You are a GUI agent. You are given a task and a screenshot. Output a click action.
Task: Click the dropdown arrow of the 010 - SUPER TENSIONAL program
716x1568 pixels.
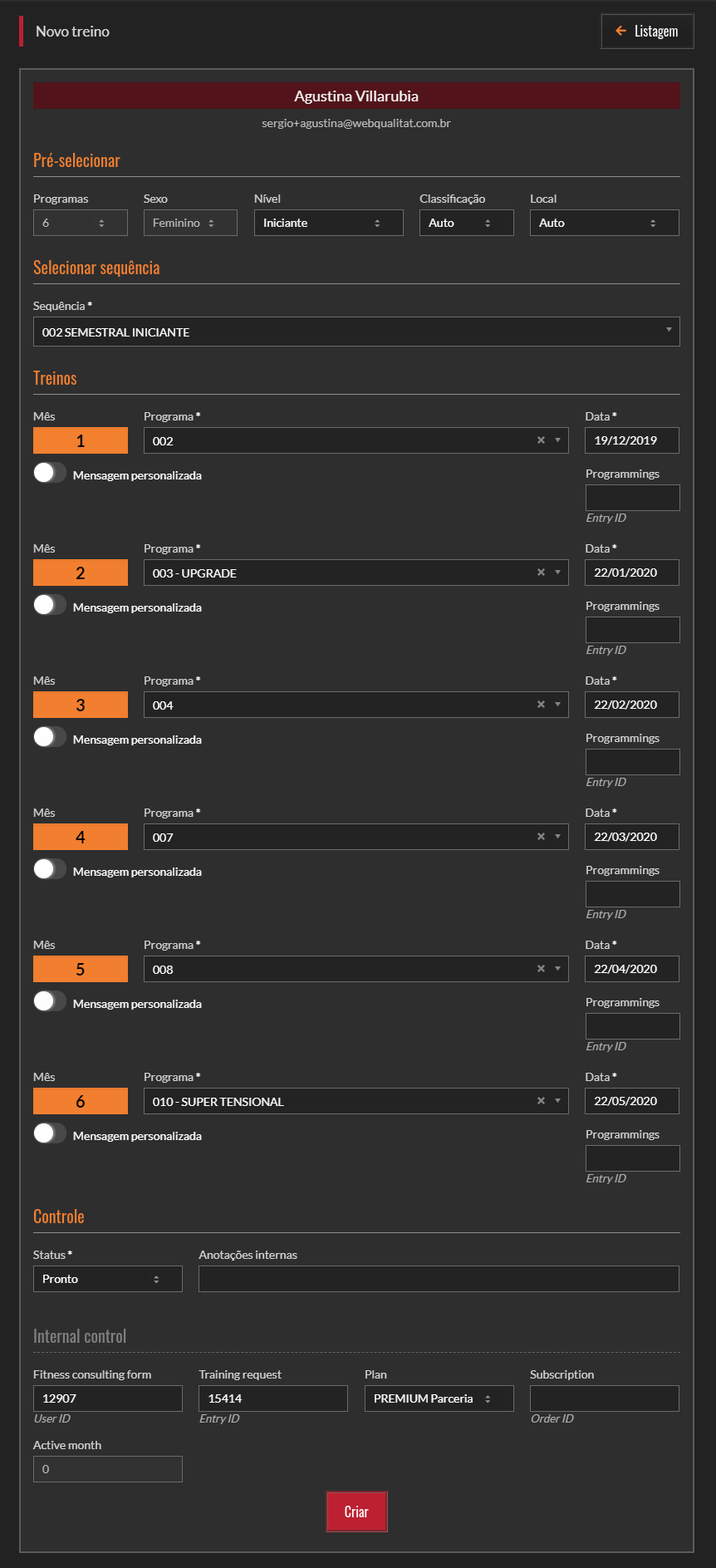(557, 1101)
